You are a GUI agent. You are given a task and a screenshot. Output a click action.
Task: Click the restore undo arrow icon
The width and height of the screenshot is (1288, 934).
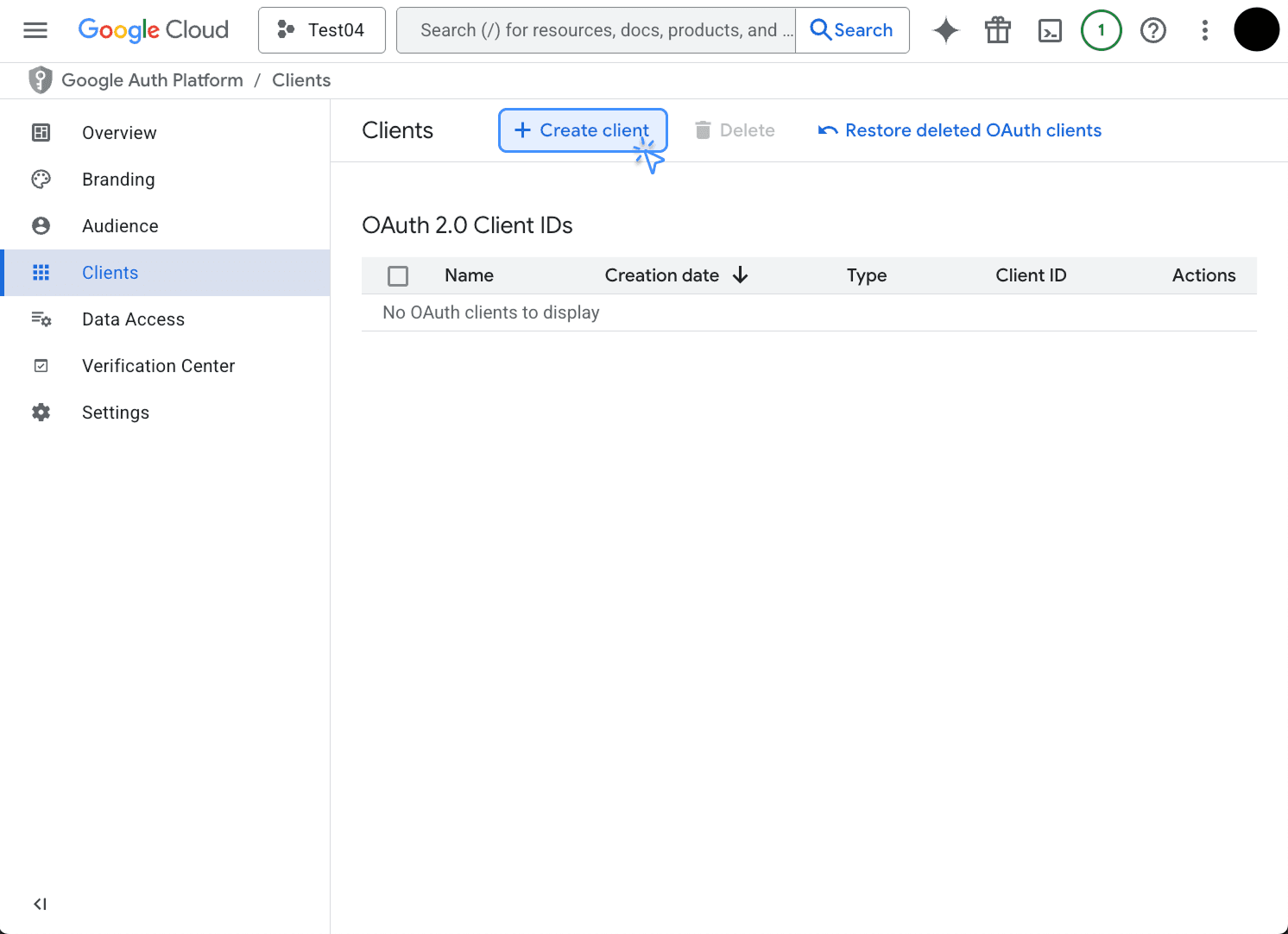828,130
